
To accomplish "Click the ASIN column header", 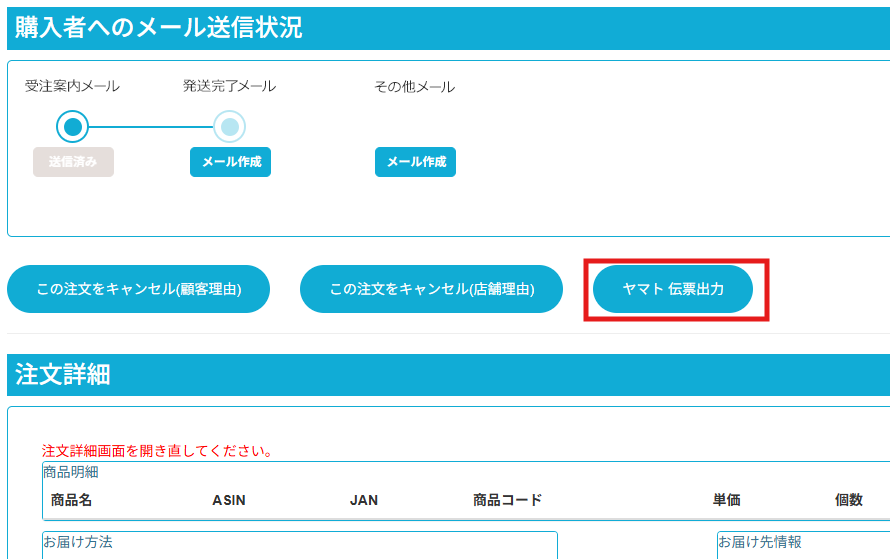I will tap(229, 500).
